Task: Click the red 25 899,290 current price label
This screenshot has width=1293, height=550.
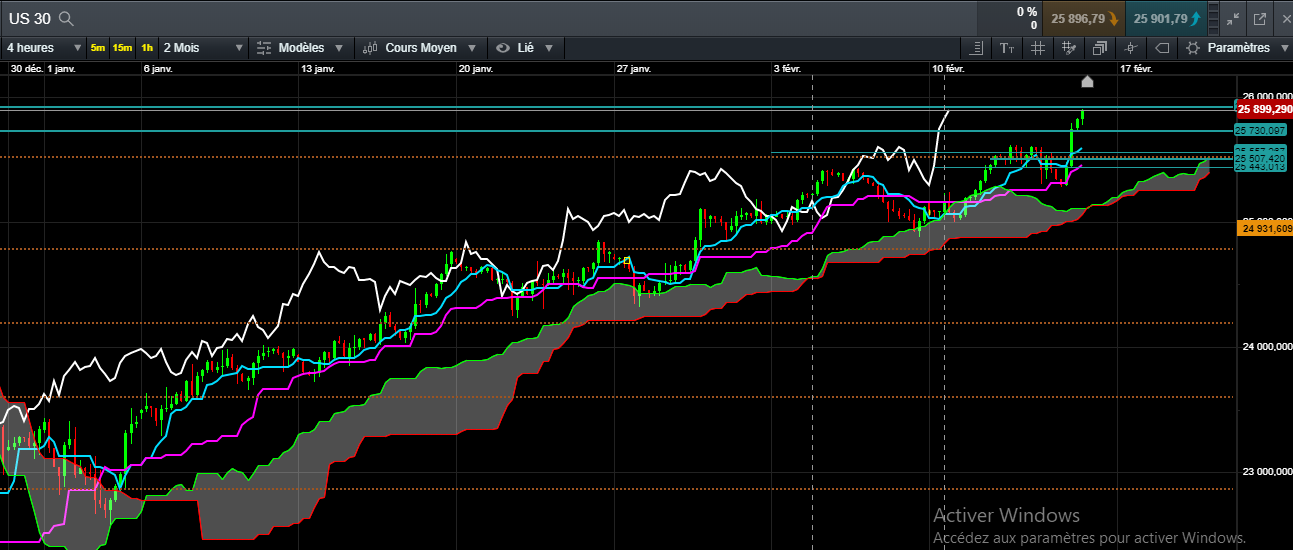Action: pyautogui.click(x=1265, y=109)
